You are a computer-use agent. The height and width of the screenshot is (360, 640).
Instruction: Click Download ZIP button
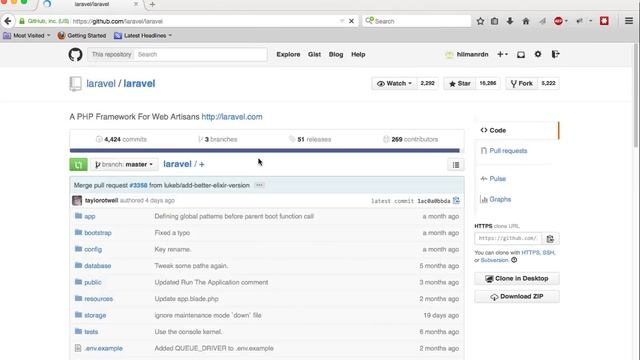pos(517,296)
